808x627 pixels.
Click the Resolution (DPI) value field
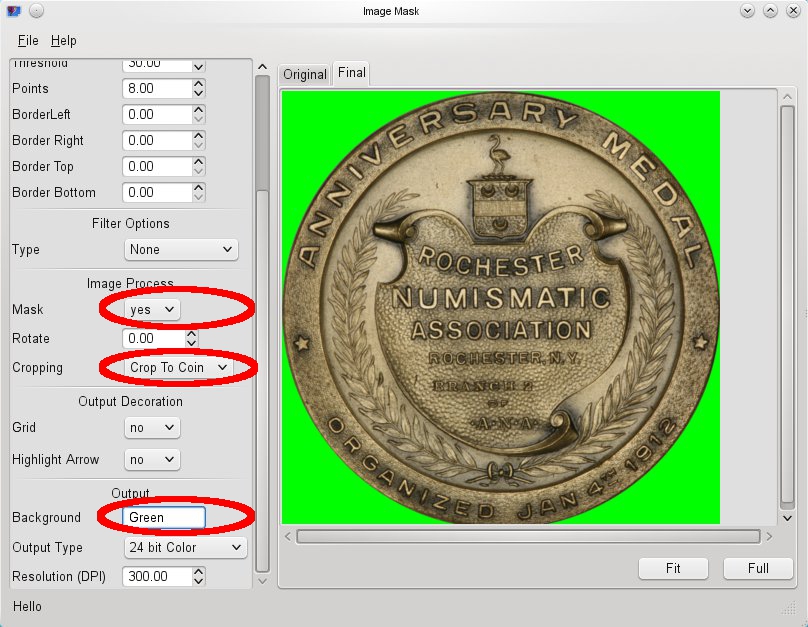click(157, 576)
